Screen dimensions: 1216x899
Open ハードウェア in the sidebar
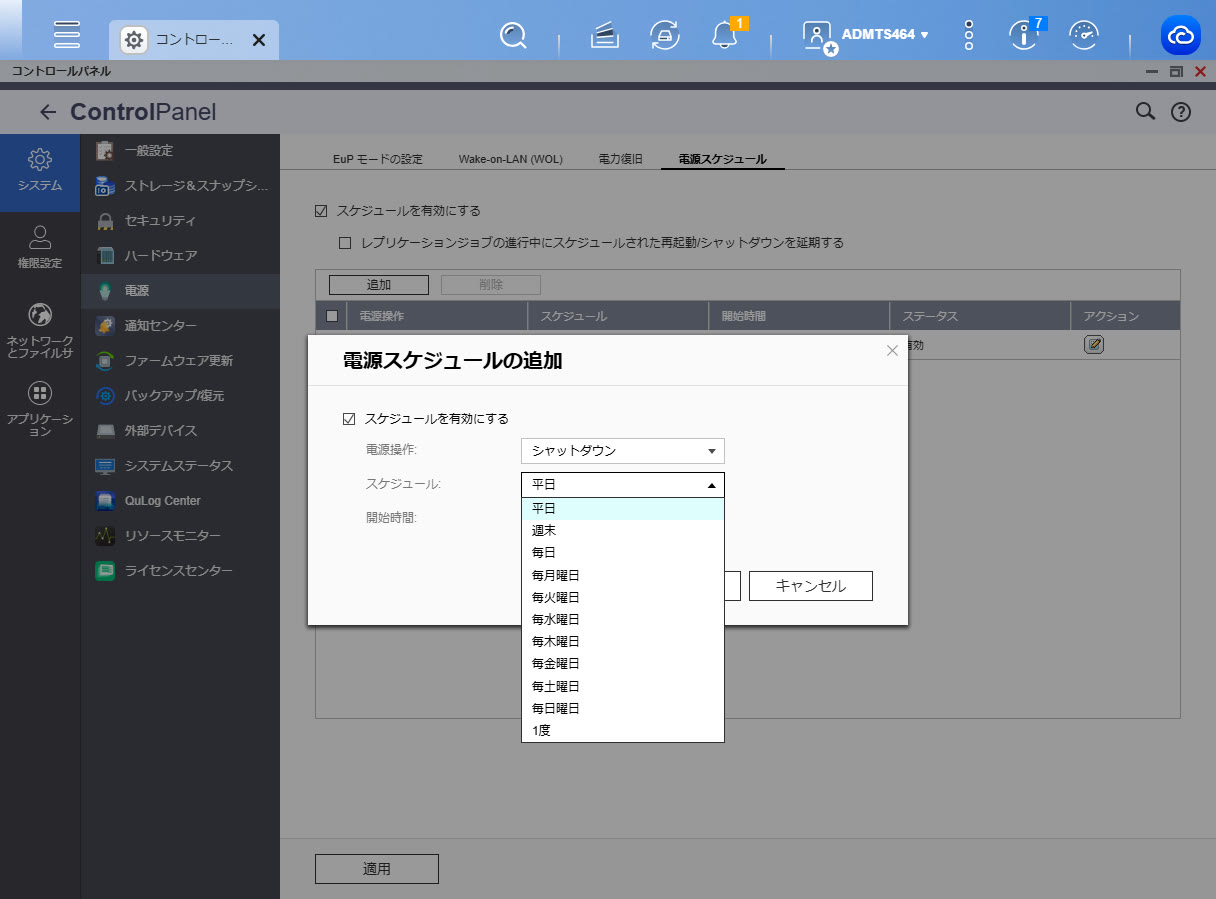[x=160, y=256]
